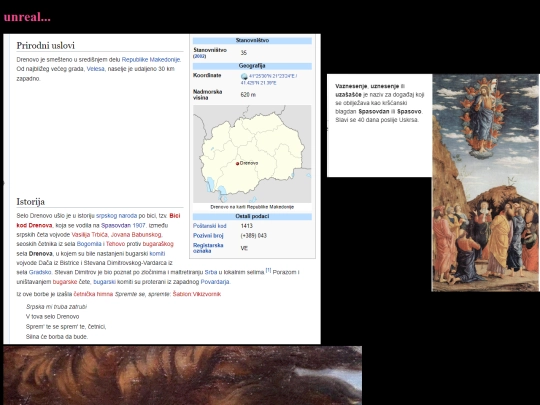
Task: Follow the Bogomila village link
Action: click(89, 244)
